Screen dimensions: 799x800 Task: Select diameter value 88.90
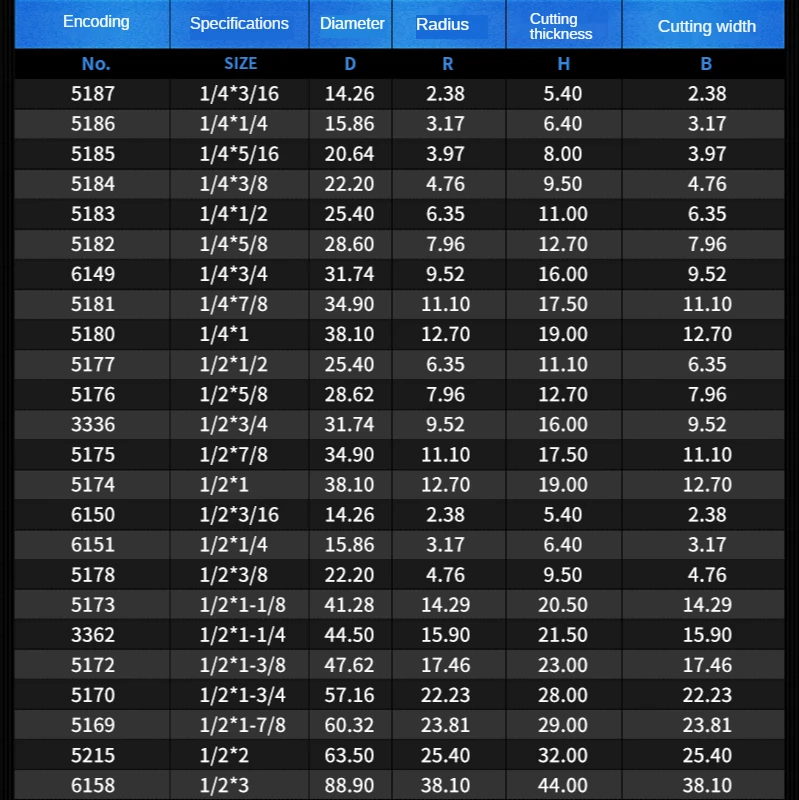[349, 785]
